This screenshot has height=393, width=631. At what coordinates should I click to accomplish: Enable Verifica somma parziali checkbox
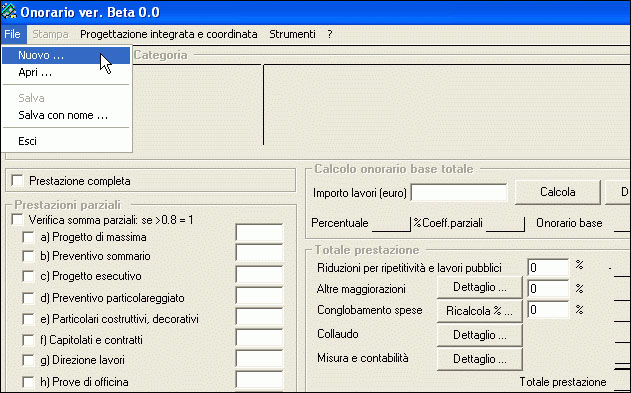point(17,220)
